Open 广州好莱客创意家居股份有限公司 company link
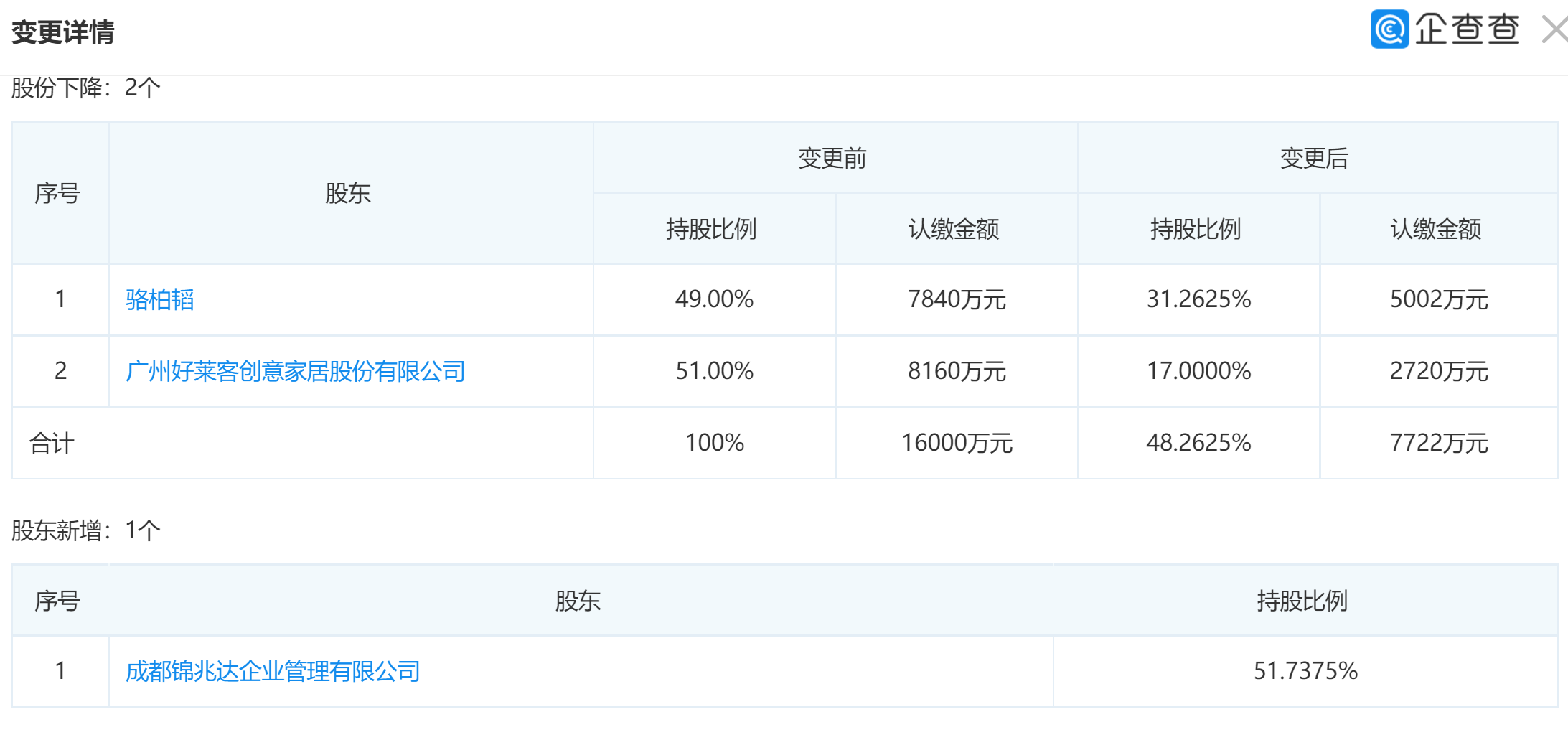Viewport: 1568px width, 745px height. click(295, 371)
